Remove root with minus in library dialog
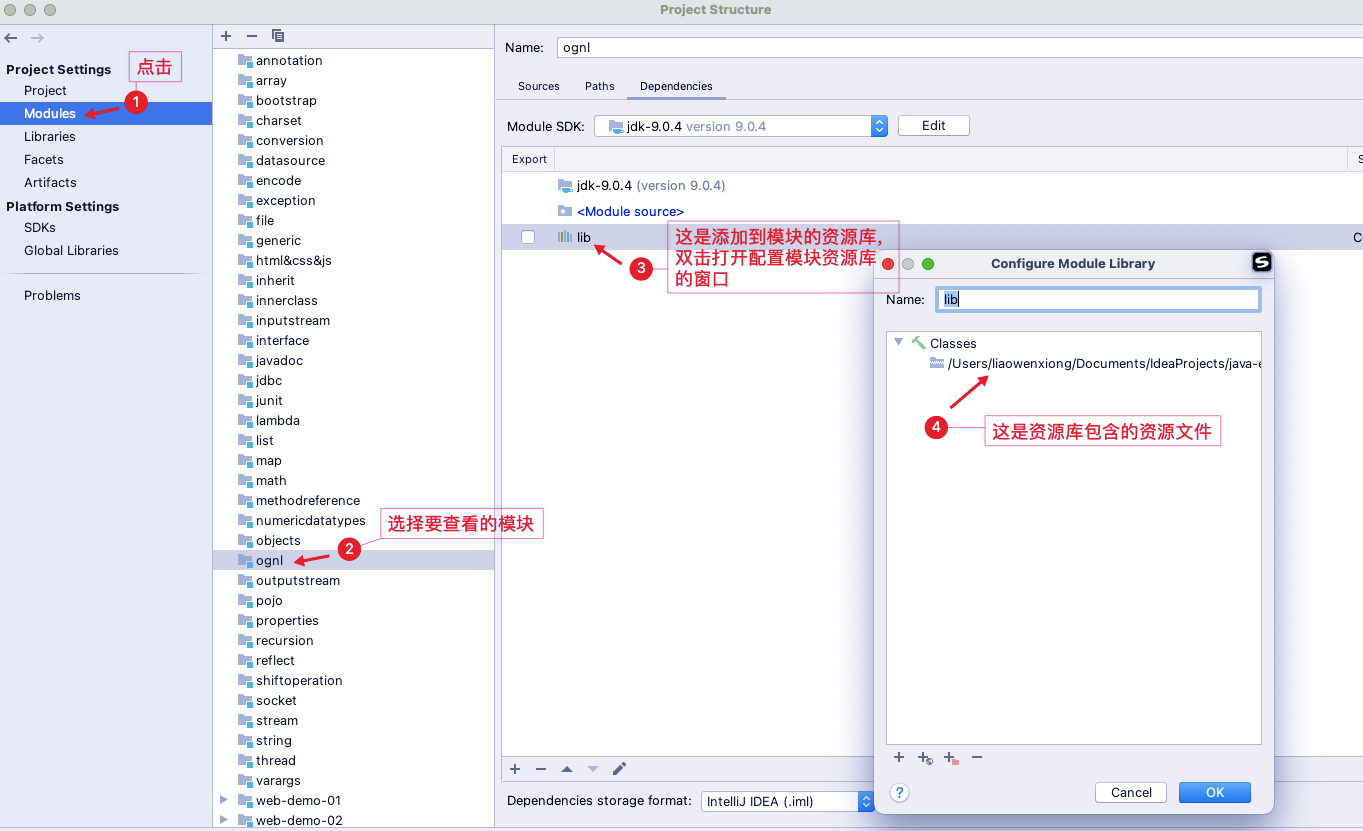 click(977, 758)
